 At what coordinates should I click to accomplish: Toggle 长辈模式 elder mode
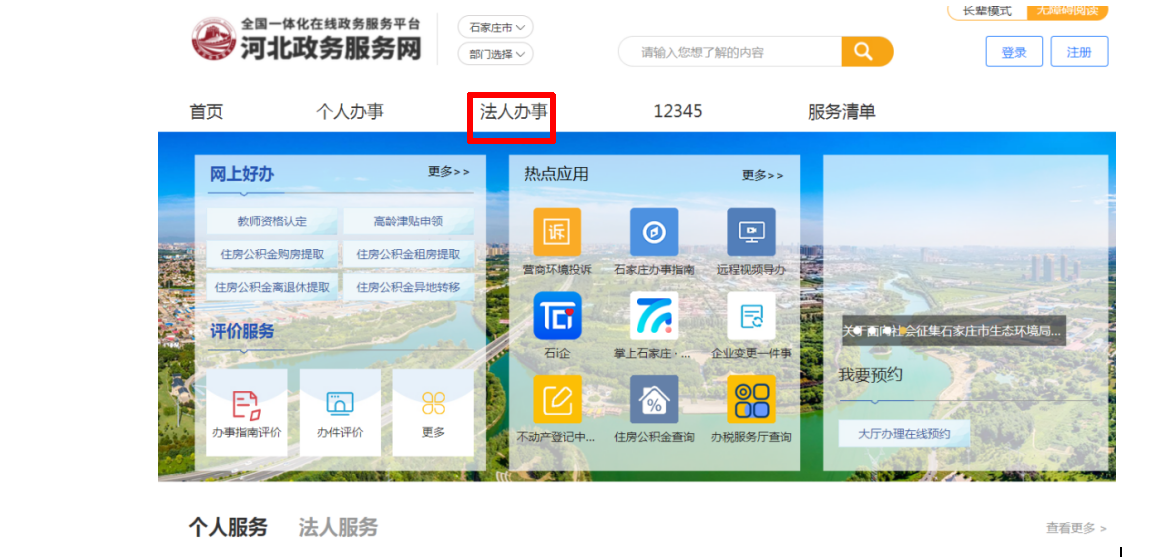click(986, 11)
